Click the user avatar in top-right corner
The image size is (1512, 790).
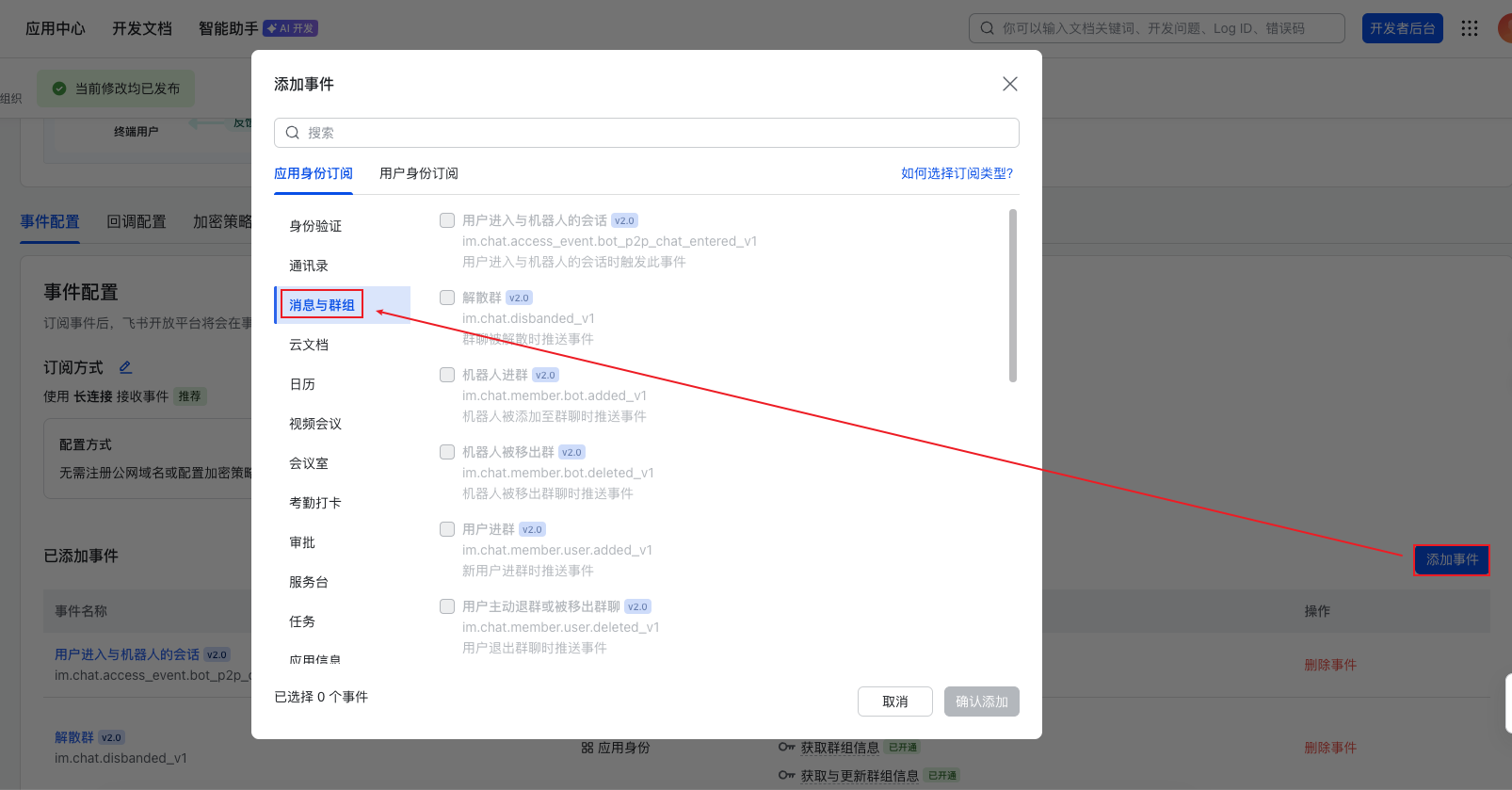coord(1504,28)
